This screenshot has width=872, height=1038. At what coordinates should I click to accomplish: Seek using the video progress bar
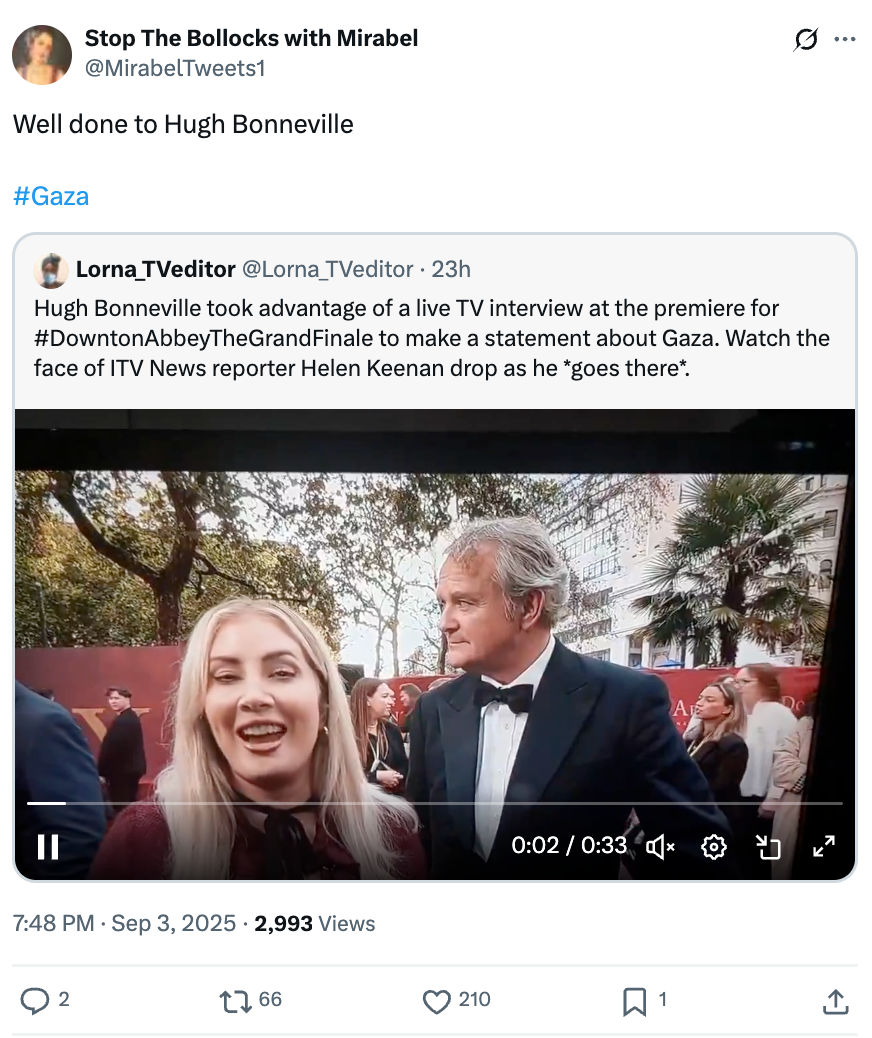click(436, 803)
